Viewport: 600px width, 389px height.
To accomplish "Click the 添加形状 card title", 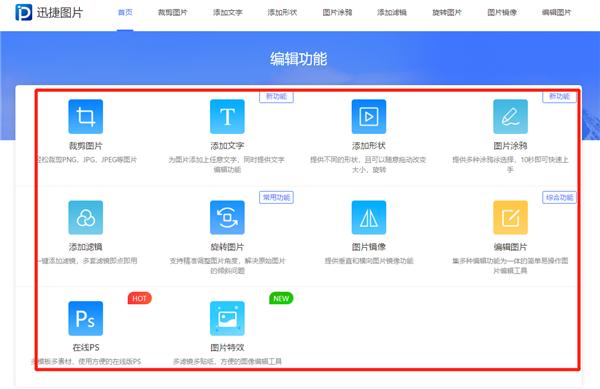I will (369, 146).
